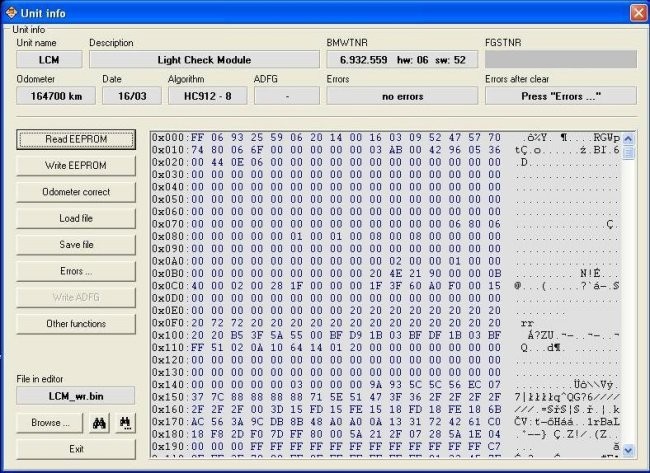Image resolution: width=650 pixels, height=473 pixels.
Task: Click the Press "Errors ..." field
Action: [561, 96]
